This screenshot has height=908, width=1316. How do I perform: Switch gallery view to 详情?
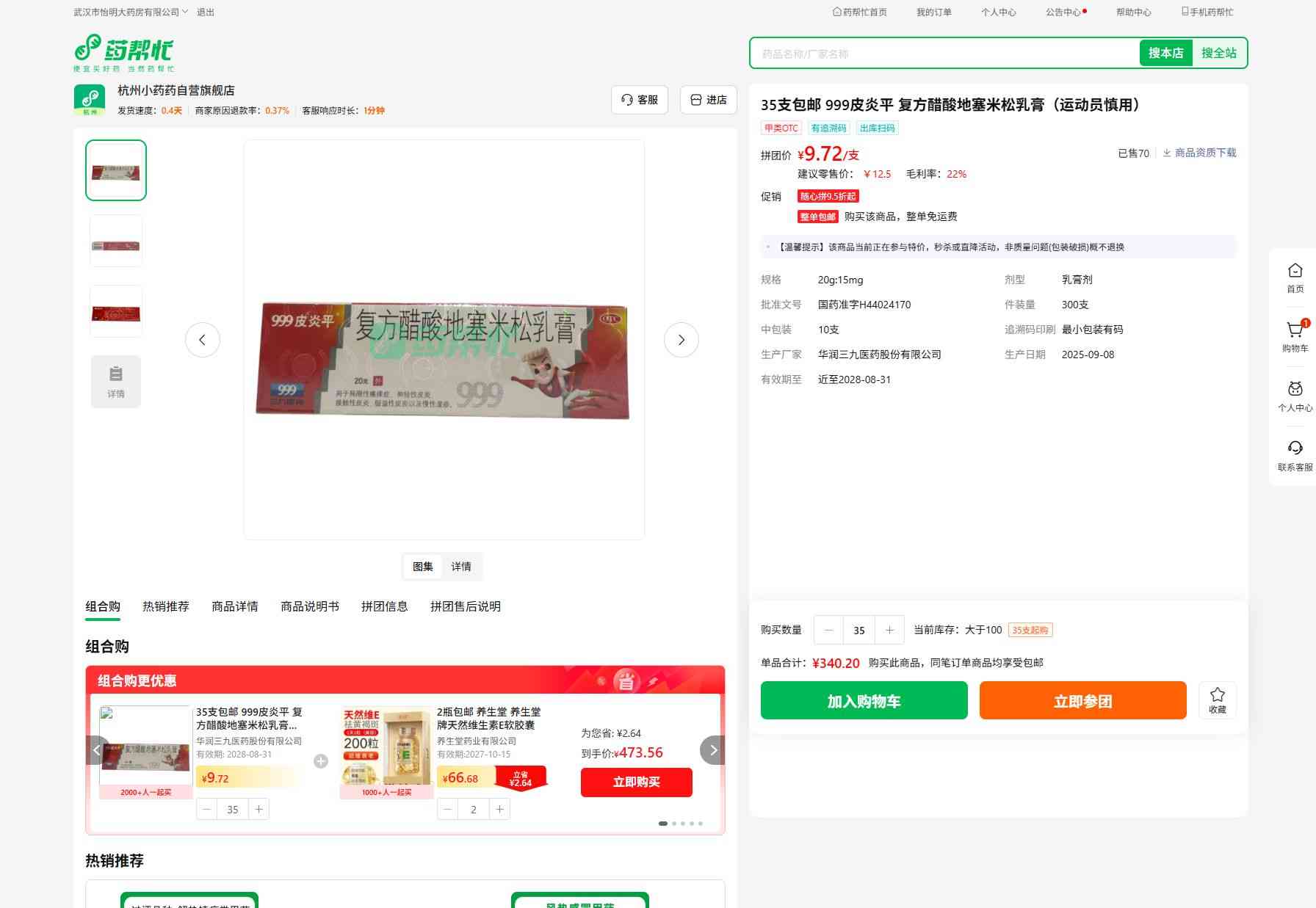click(x=461, y=567)
